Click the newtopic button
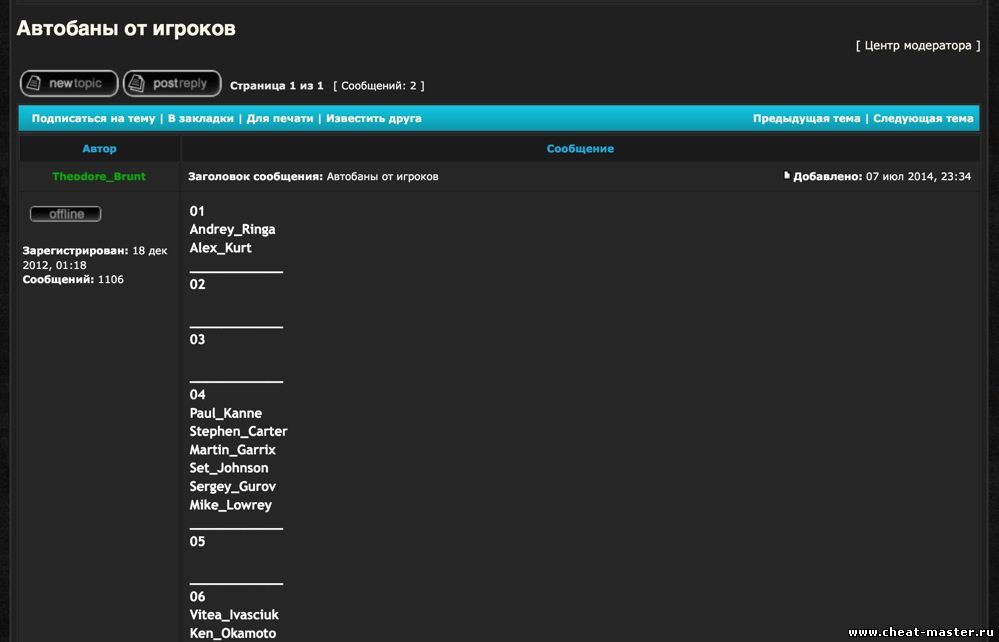Viewport: 999px width, 642px height. coord(69,84)
